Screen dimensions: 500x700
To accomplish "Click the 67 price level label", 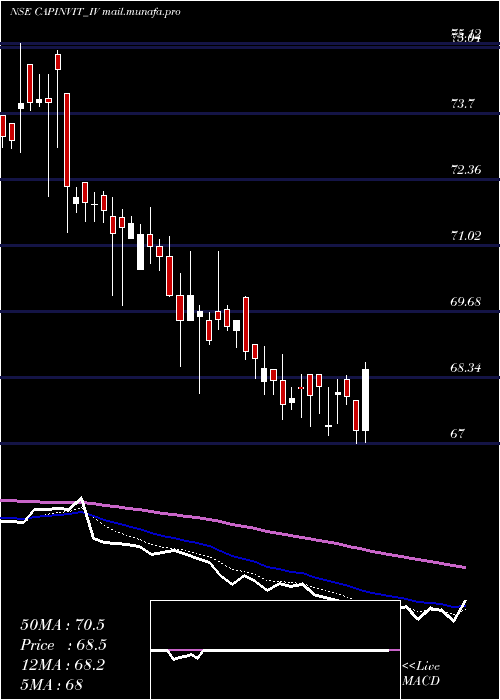I will tap(458, 433).
